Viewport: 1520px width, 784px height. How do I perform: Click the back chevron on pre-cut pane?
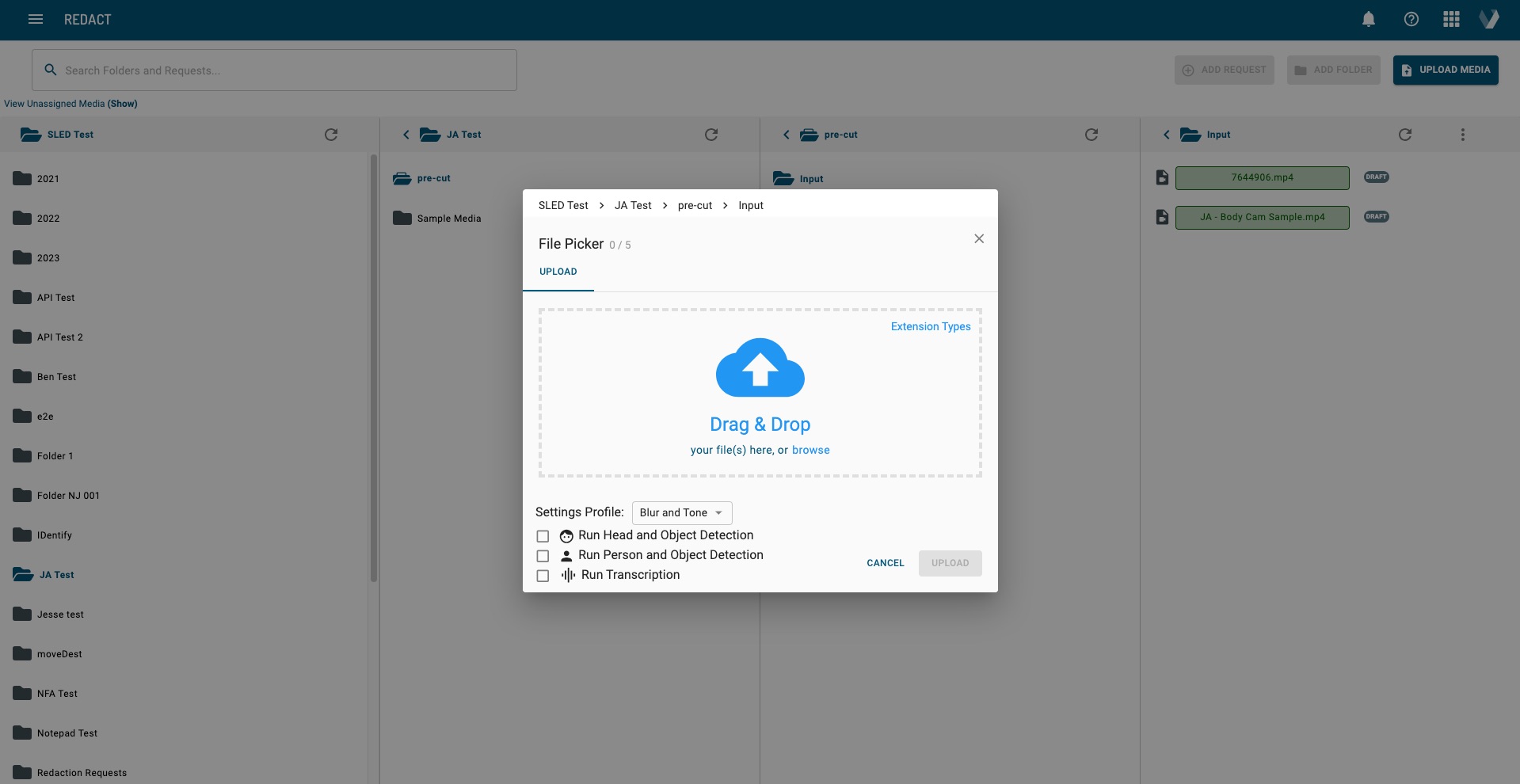click(x=786, y=135)
